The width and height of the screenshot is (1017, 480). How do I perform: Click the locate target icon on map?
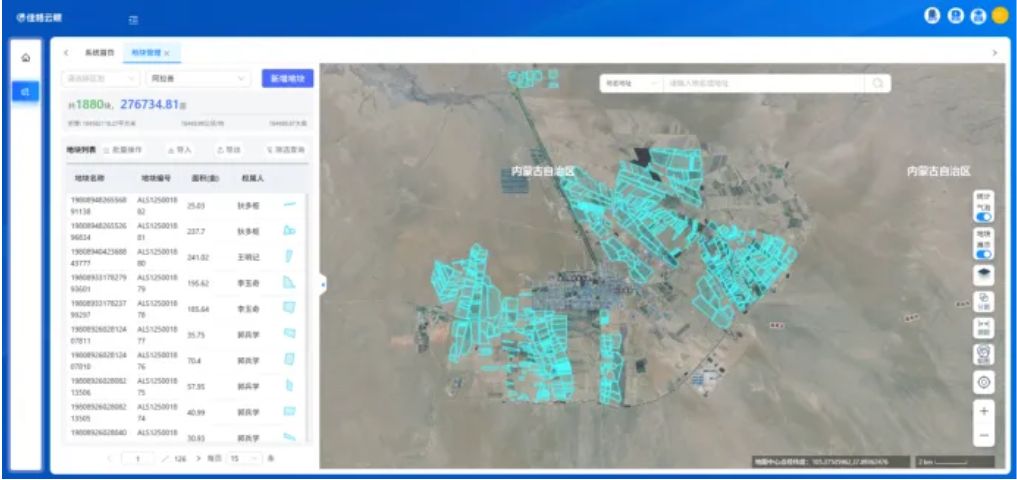coord(984,382)
